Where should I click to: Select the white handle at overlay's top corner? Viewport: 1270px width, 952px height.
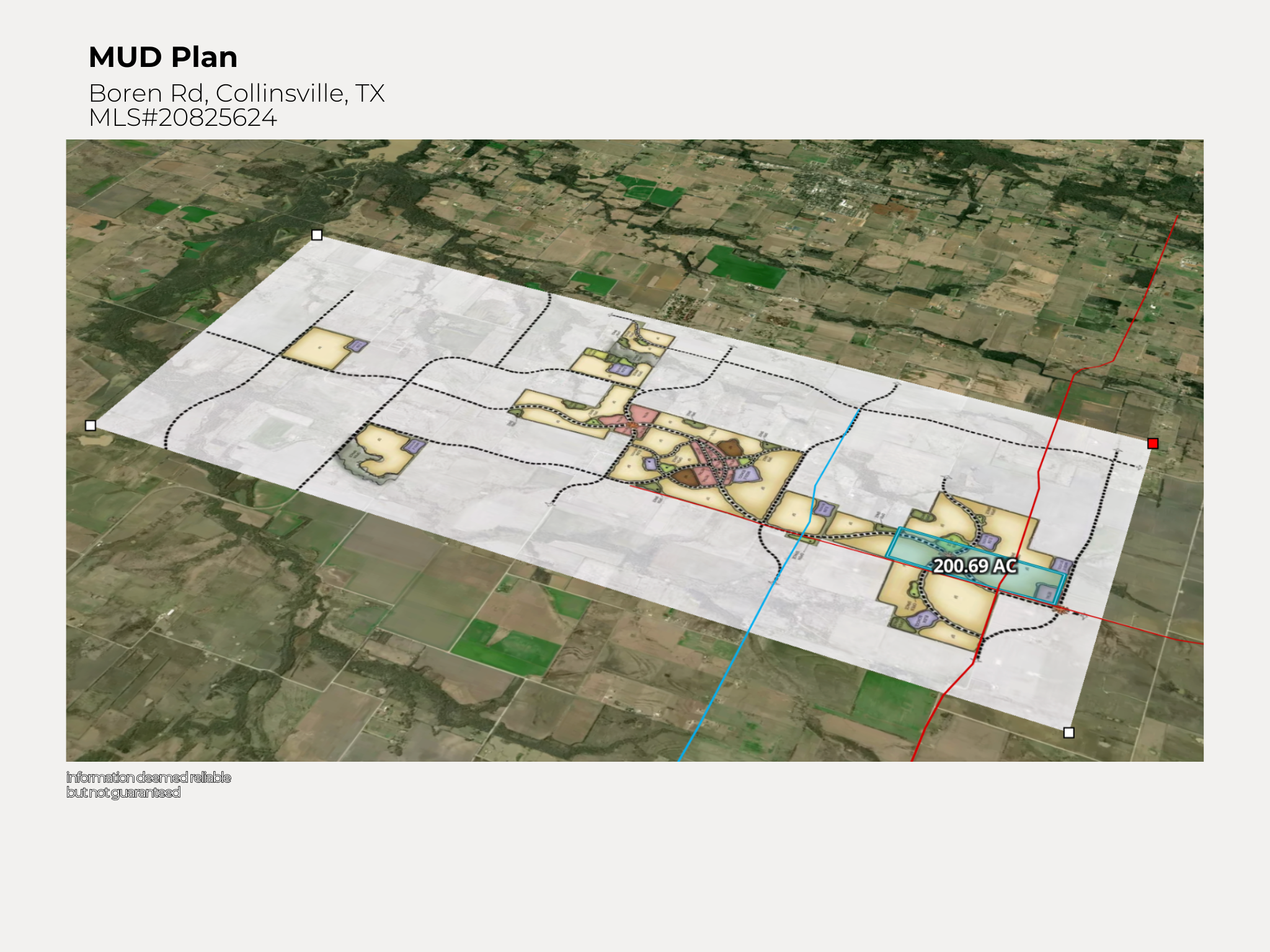317,235
